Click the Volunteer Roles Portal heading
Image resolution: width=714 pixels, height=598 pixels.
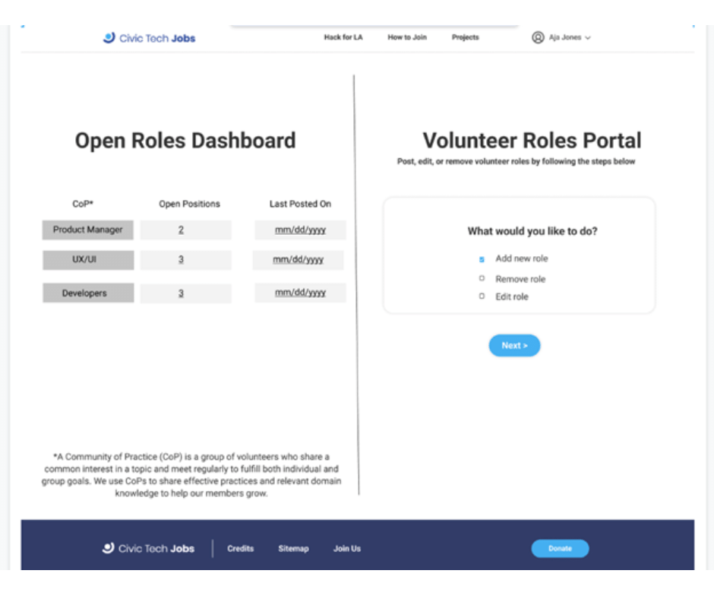tap(532, 141)
